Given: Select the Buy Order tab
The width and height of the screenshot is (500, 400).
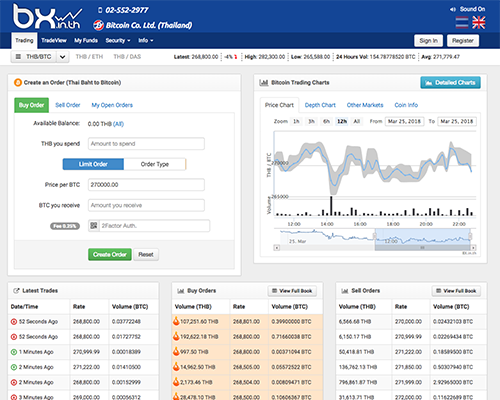Looking at the screenshot, I should [x=31, y=105].
